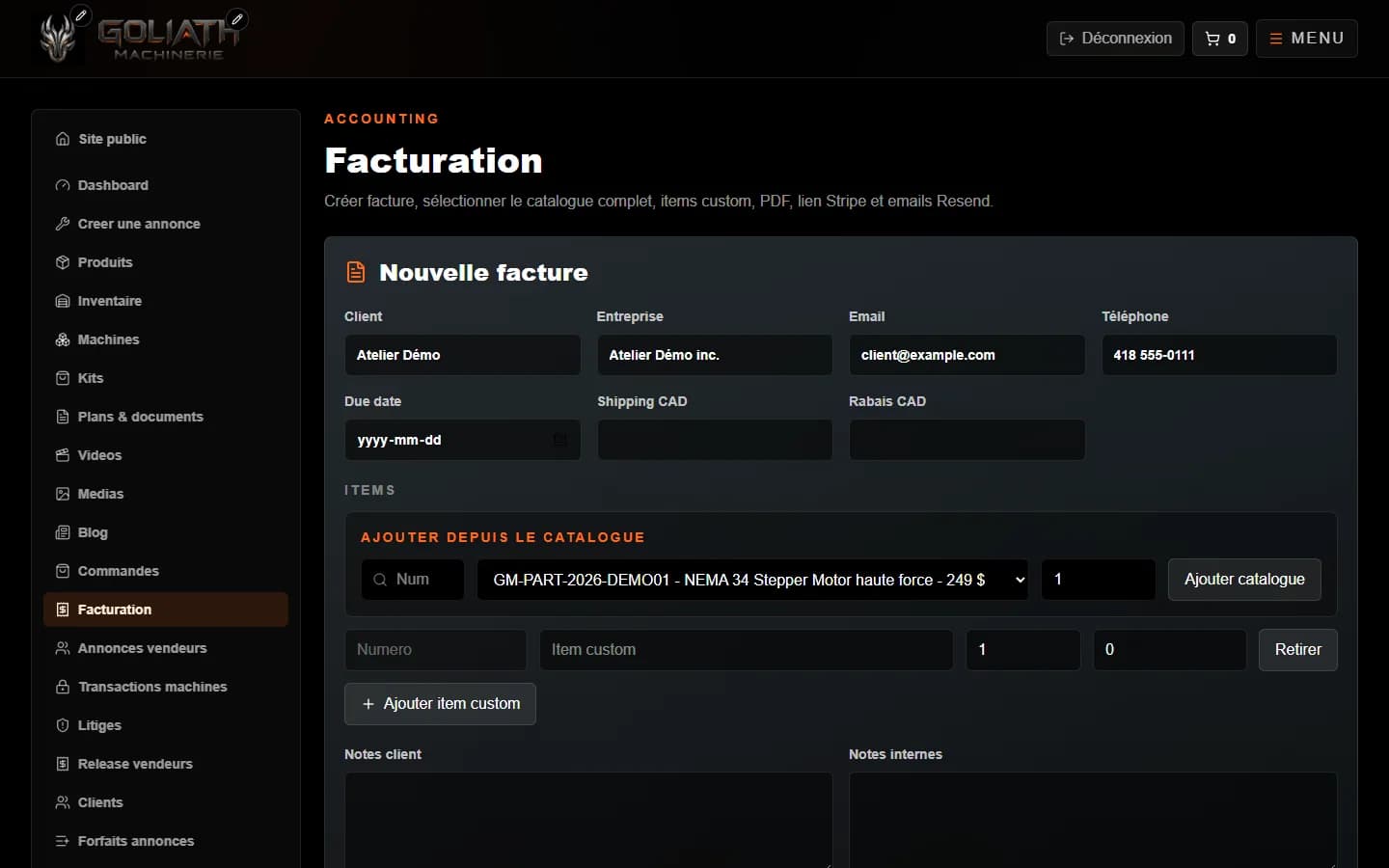This screenshot has height=868, width=1389.
Task: Click the Retirer button for custom item
Action: pos(1297,650)
